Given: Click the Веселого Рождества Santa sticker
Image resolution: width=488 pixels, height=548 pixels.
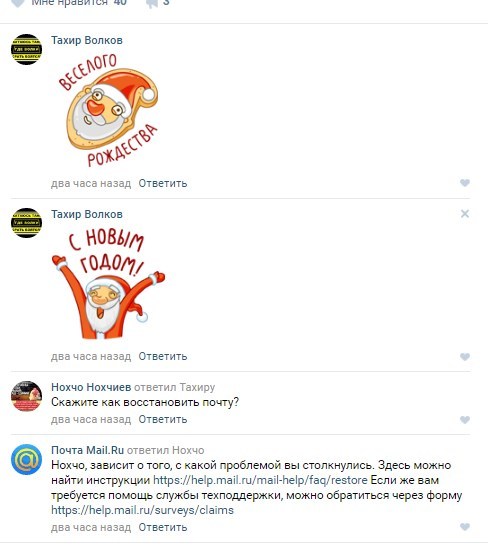Looking at the screenshot, I should 109,110.
